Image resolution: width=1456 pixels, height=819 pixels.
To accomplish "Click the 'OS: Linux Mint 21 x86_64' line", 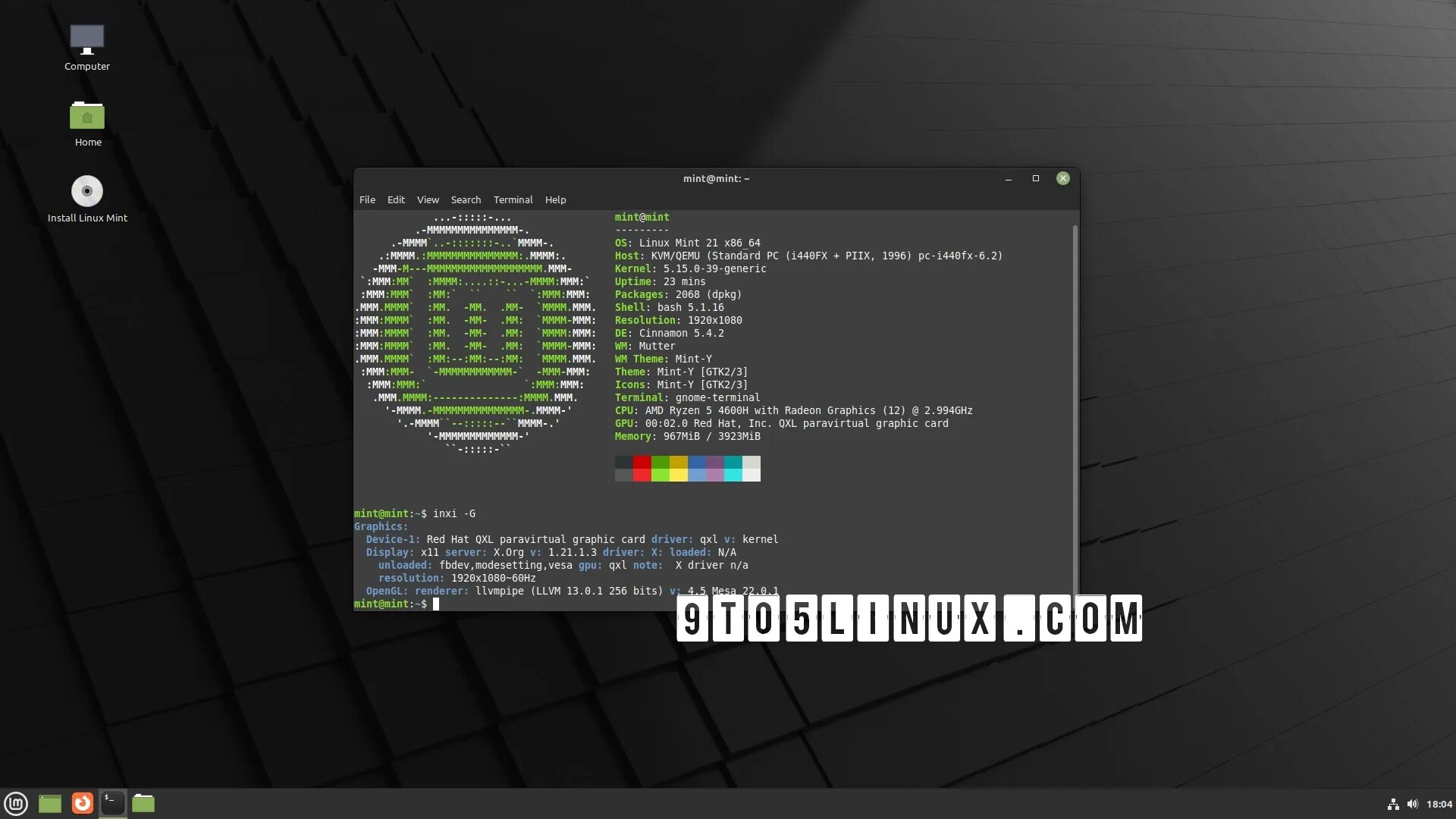I will tap(687, 243).
